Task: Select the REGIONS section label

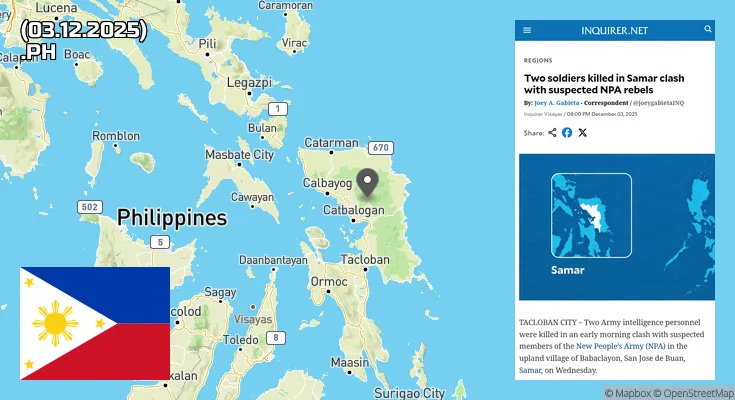Action: (538, 60)
